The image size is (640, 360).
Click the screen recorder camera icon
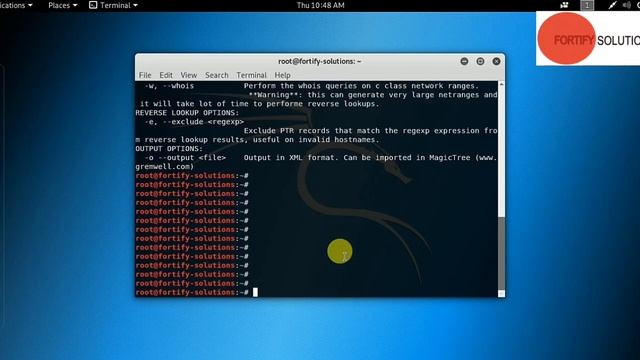coord(564,5)
